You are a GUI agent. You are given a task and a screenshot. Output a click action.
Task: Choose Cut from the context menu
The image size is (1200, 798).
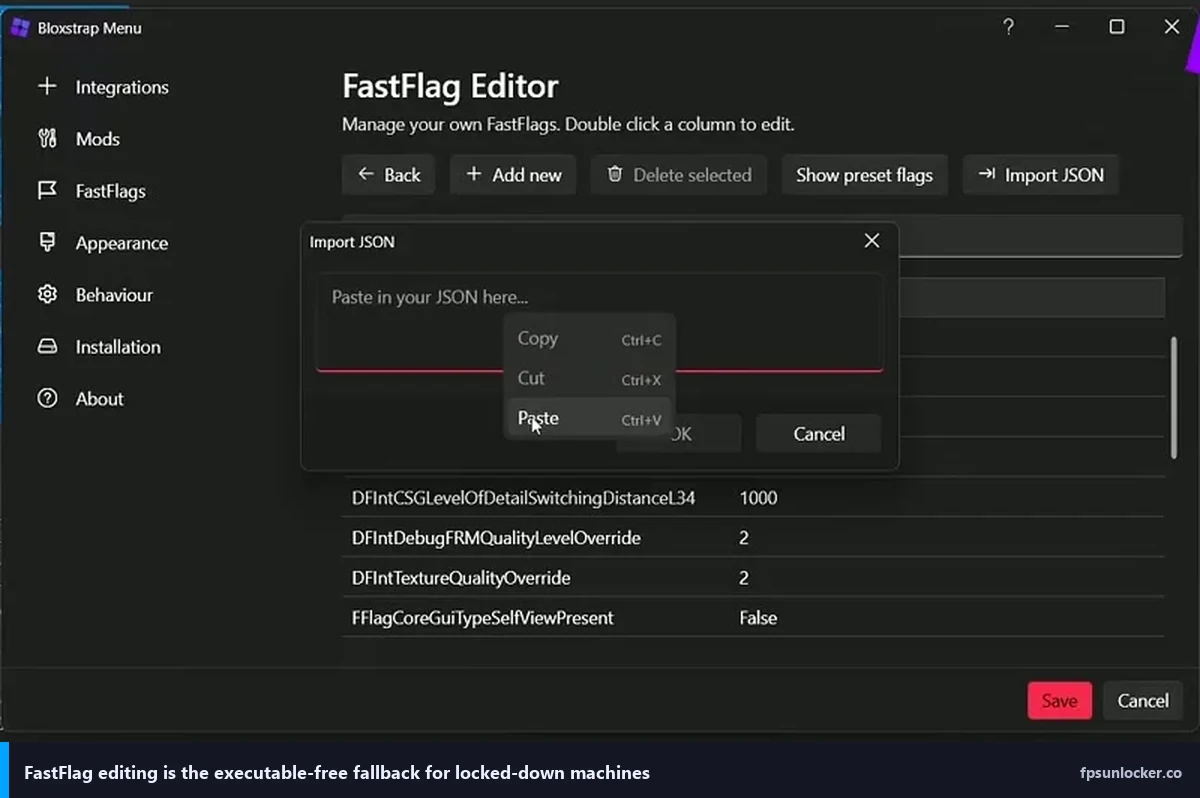[x=589, y=379]
